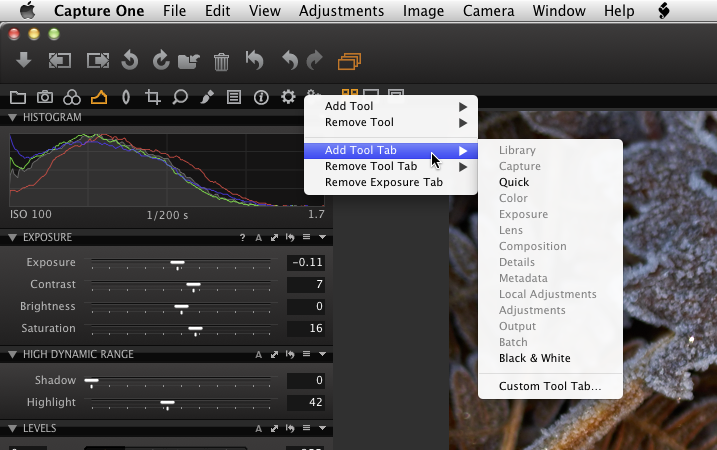
Task: Reset the Exposure panel with back arrow
Action: (x=290, y=237)
